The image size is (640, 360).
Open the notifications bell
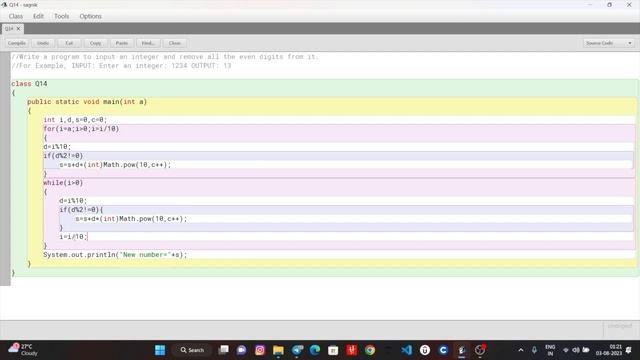click(x=629, y=350)
